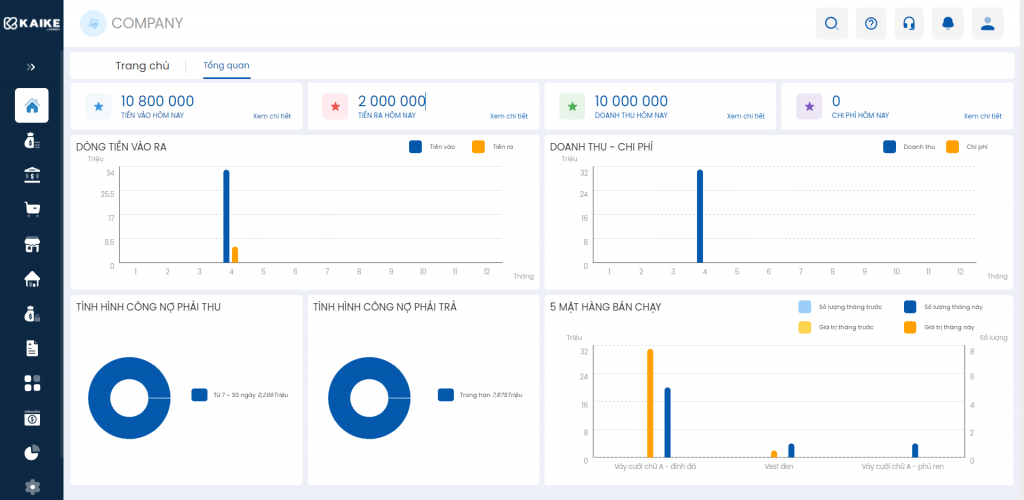Toggle Giá trị tháng này legend swatch

(910, 327)
